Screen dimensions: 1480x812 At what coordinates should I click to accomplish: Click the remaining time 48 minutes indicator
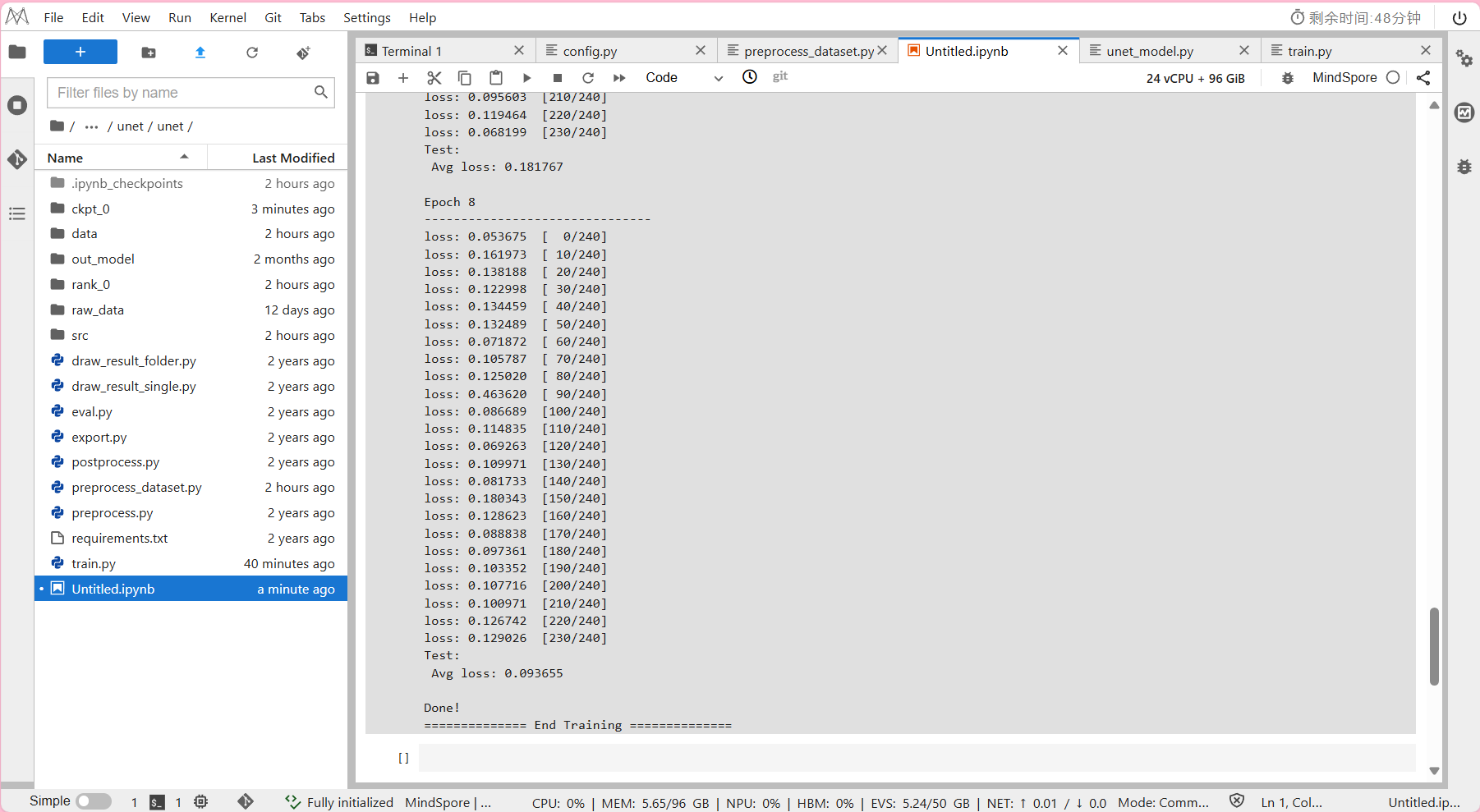click(1355, 17)
